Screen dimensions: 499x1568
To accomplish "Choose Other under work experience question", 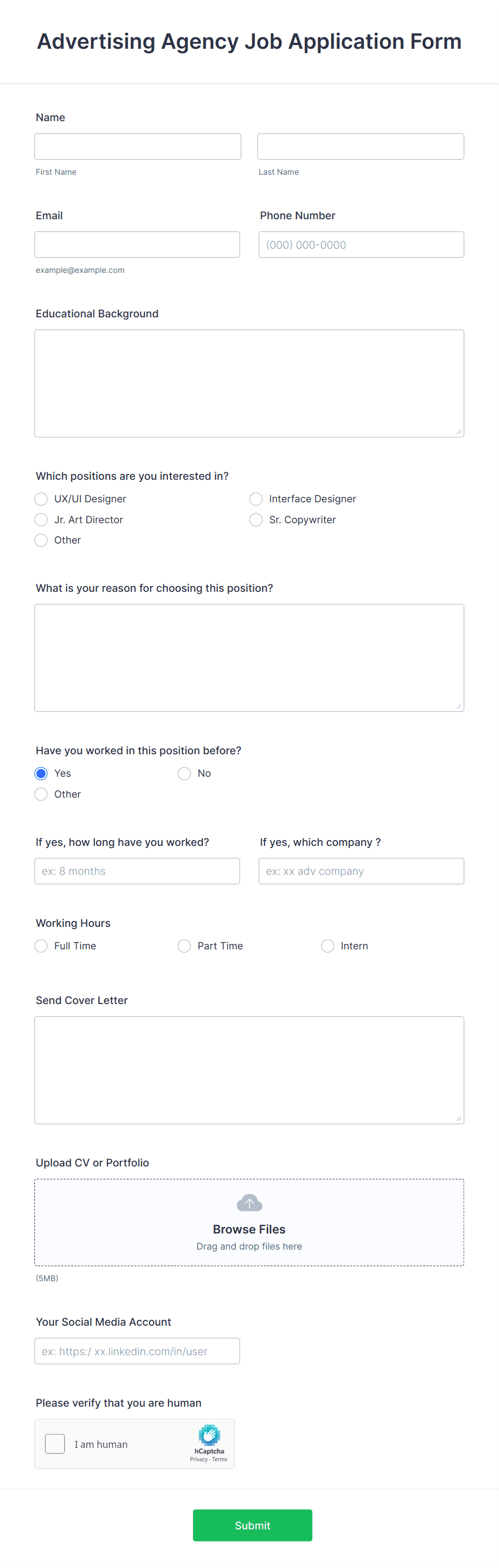I will coord(40,794).
